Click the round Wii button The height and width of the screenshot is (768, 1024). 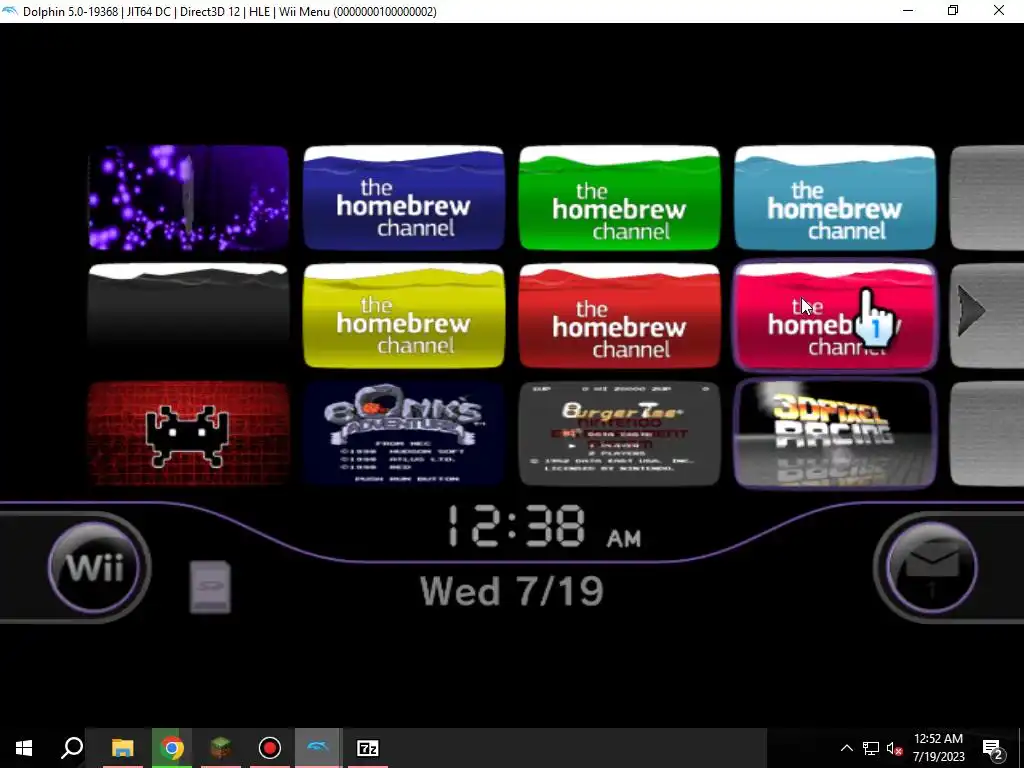(x=95, y=567)
